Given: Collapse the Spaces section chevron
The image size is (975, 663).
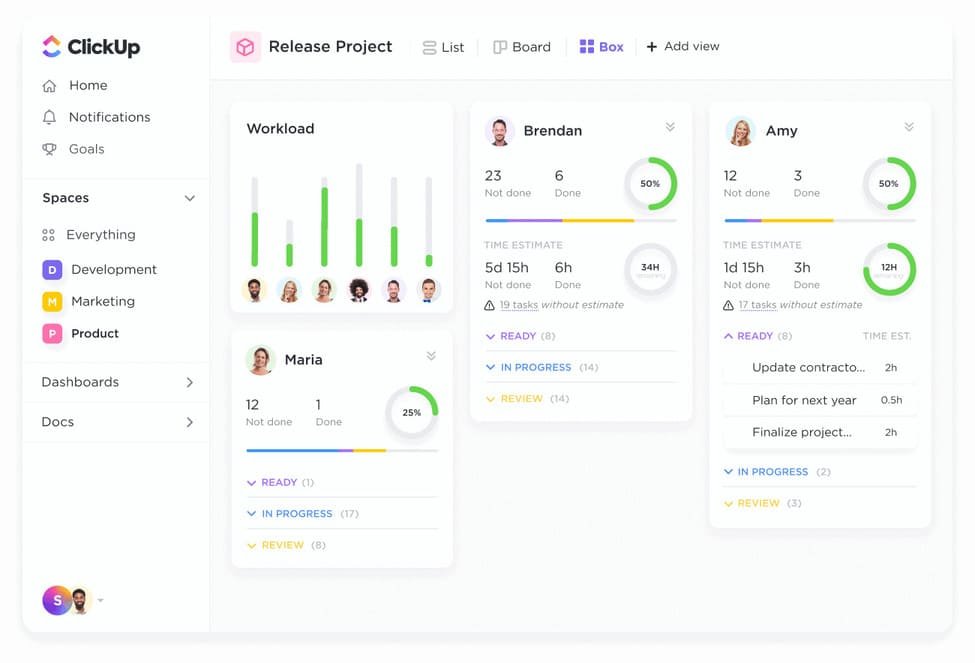Looking at the screenshot, I should tap(190, 199).
